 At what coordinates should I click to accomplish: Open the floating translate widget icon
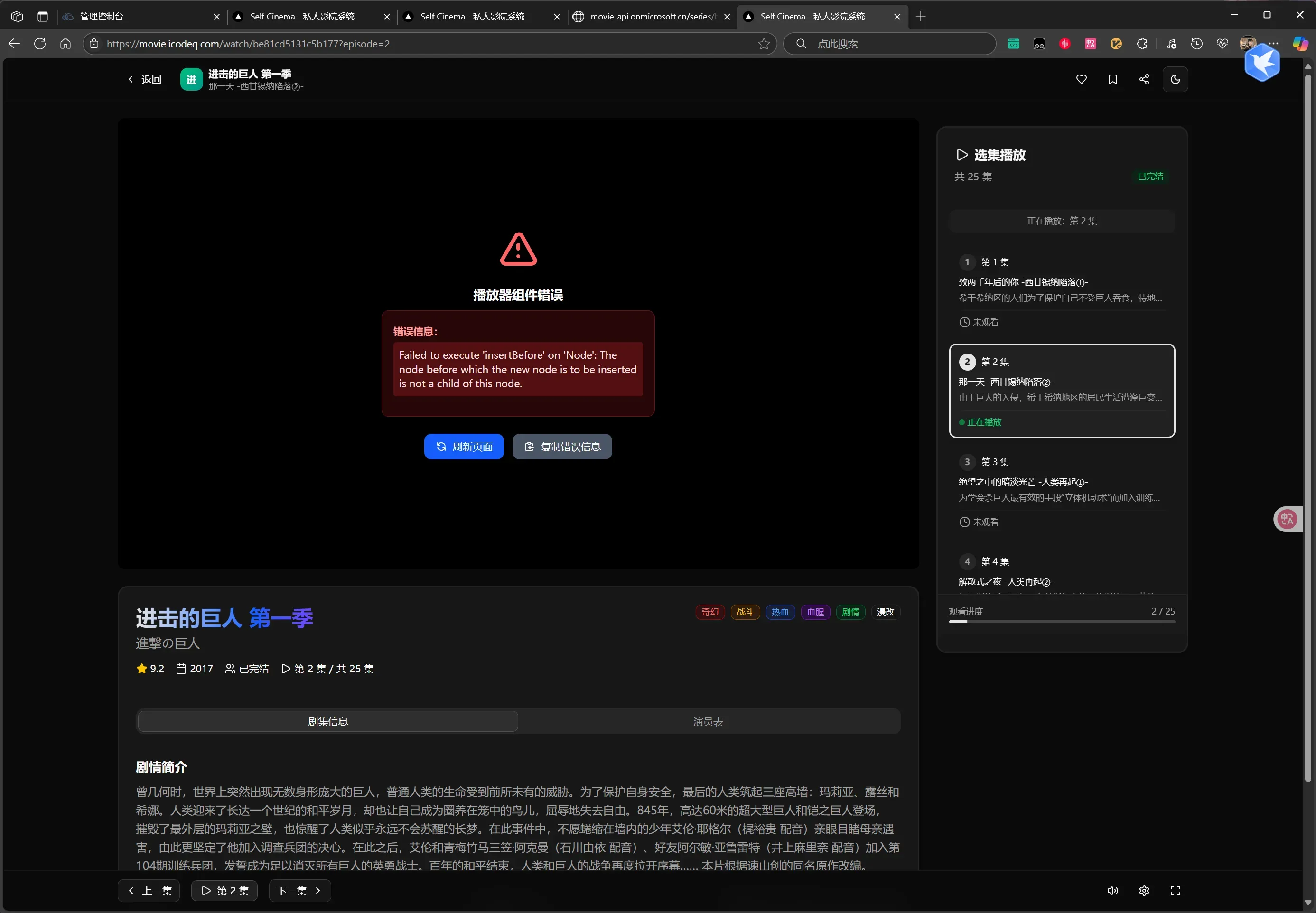click(x=1287, y=519)
